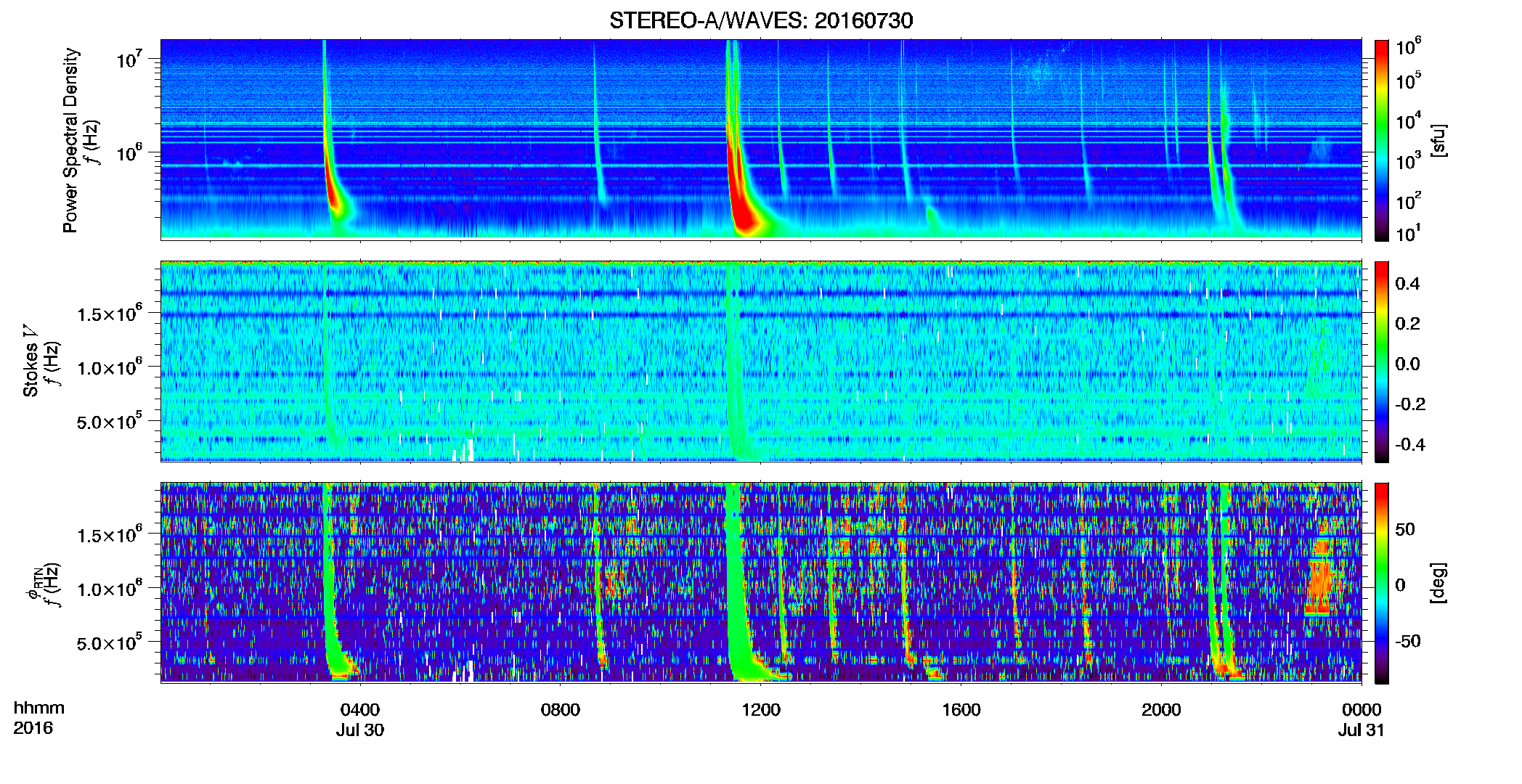1522x784 pixels.
Task: Click the "1200" time axis label
Action: [761, 710]
